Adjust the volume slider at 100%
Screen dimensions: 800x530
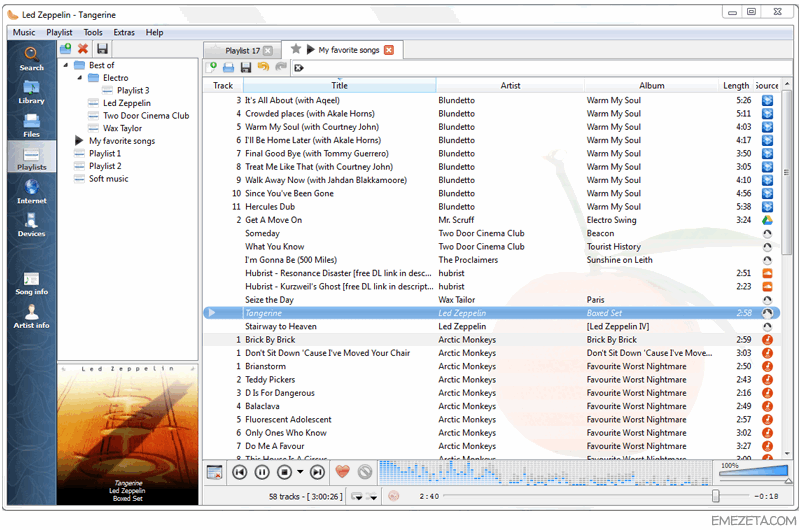[754, 472]
